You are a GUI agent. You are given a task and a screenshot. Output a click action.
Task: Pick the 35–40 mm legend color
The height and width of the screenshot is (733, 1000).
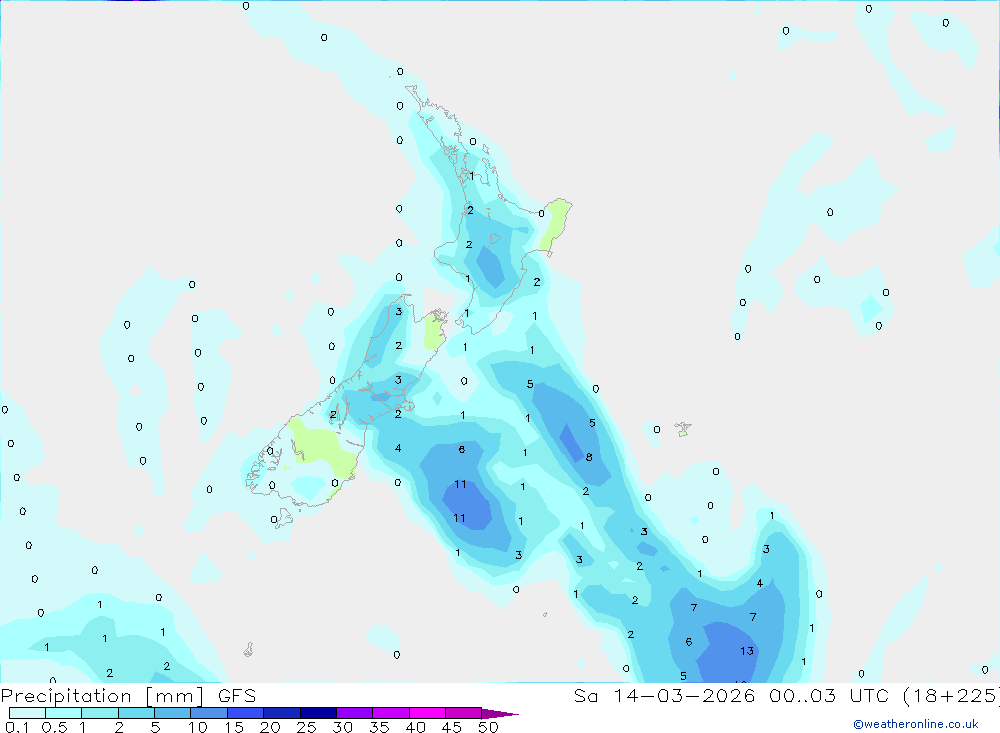pyautogui.click(x=390, y=713)
